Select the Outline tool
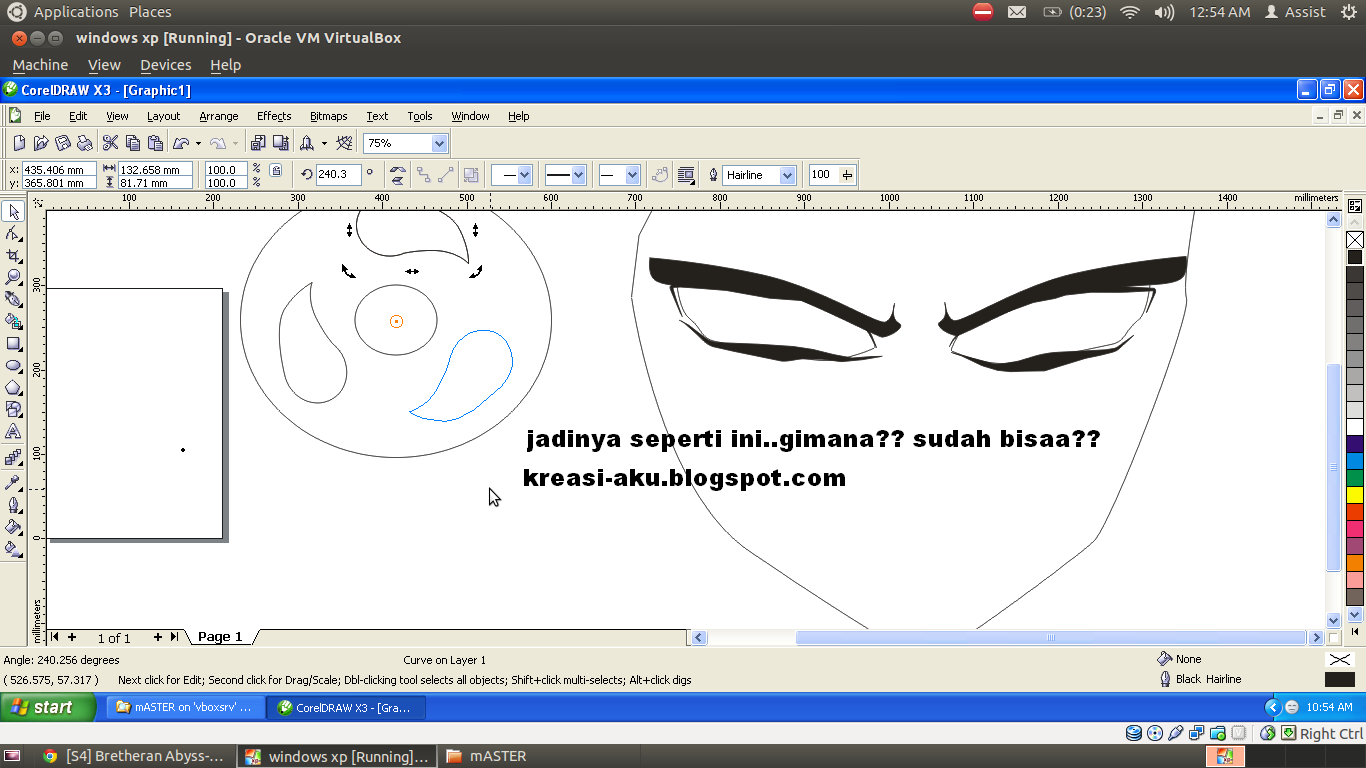This screenshot has width=1366, height=768. (x=13, y=504)
